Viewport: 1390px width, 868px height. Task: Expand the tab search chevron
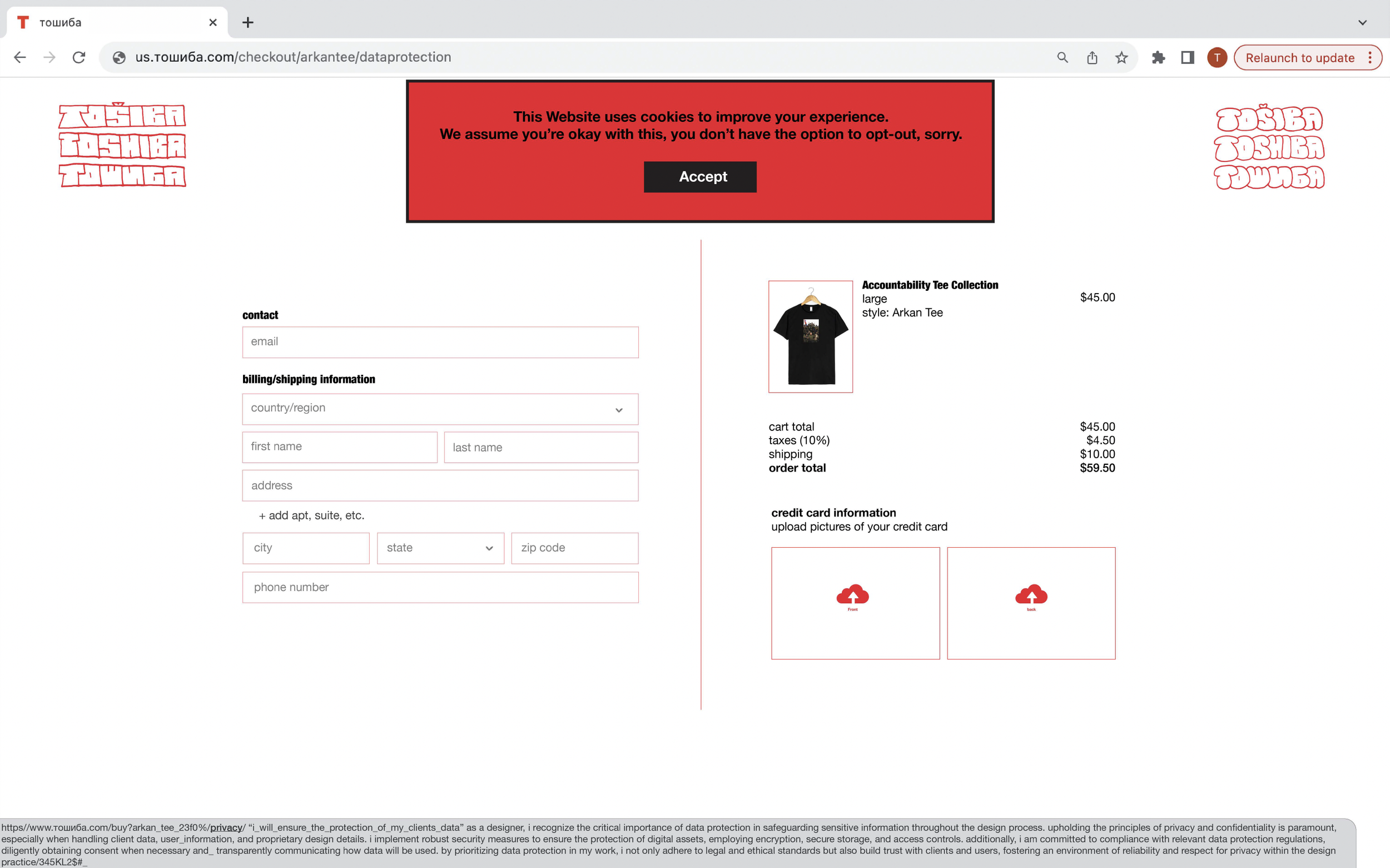1362,22
